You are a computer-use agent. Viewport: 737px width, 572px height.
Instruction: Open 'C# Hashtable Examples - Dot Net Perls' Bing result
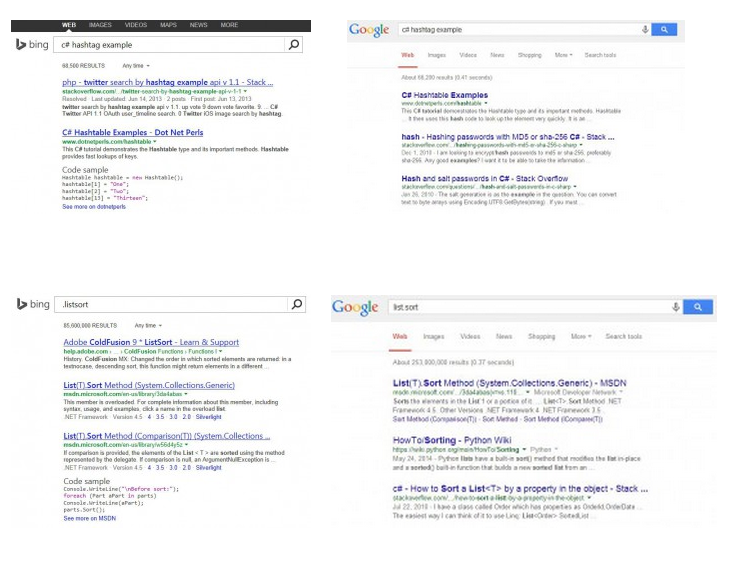coord(133,133)
